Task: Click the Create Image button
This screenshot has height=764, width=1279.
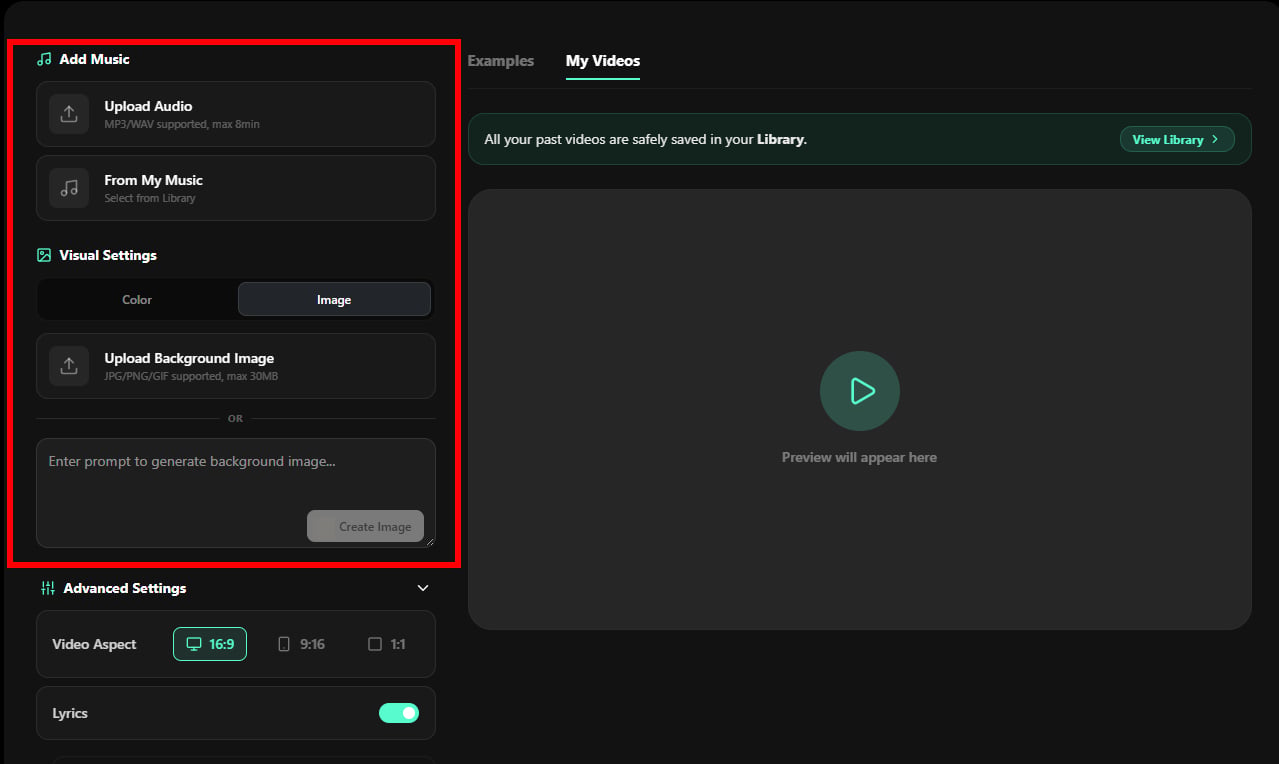Action: pyautogui.click(x=365, y=526)
